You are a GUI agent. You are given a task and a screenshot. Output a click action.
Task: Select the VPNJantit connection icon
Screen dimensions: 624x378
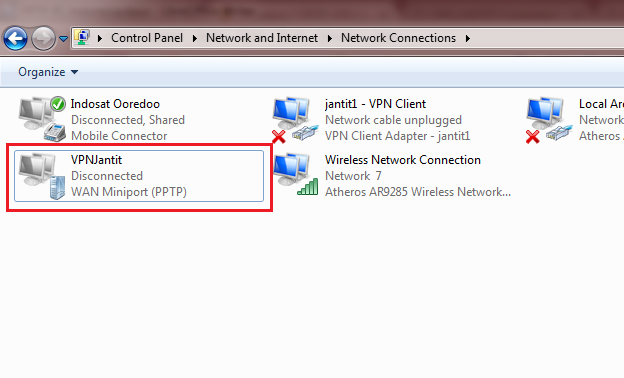tap(41, 176)
